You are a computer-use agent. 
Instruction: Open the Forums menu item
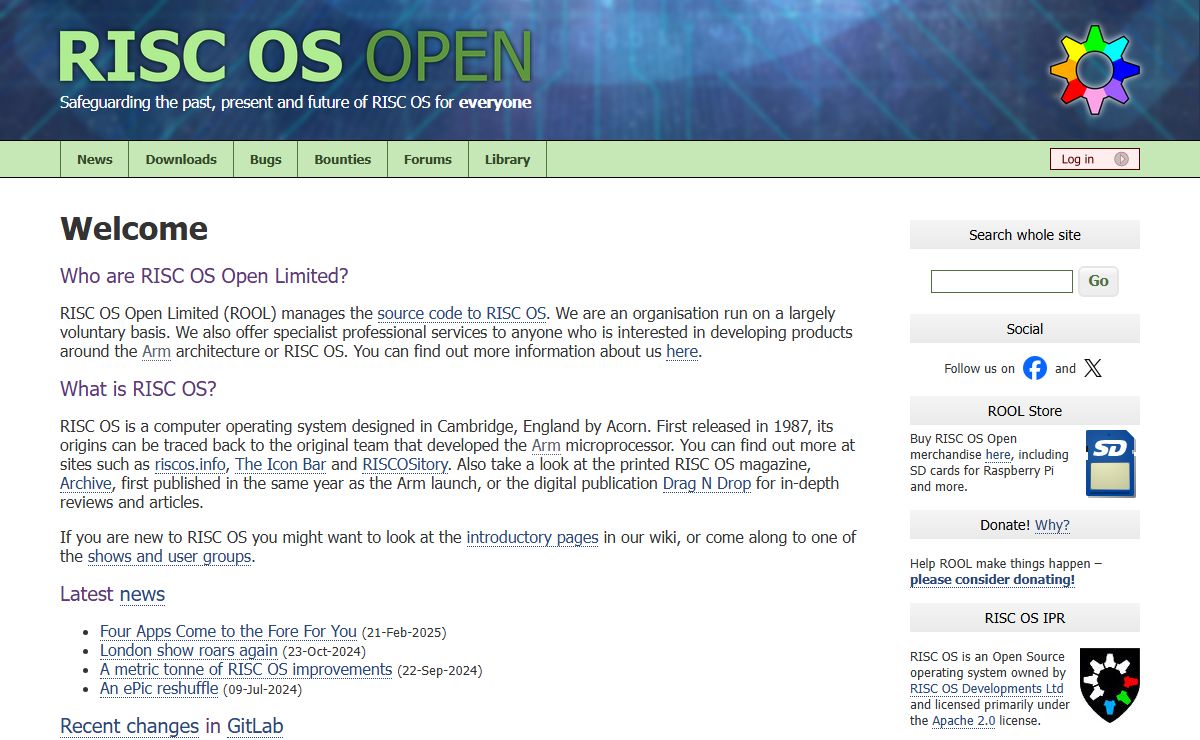click(428, 159)
